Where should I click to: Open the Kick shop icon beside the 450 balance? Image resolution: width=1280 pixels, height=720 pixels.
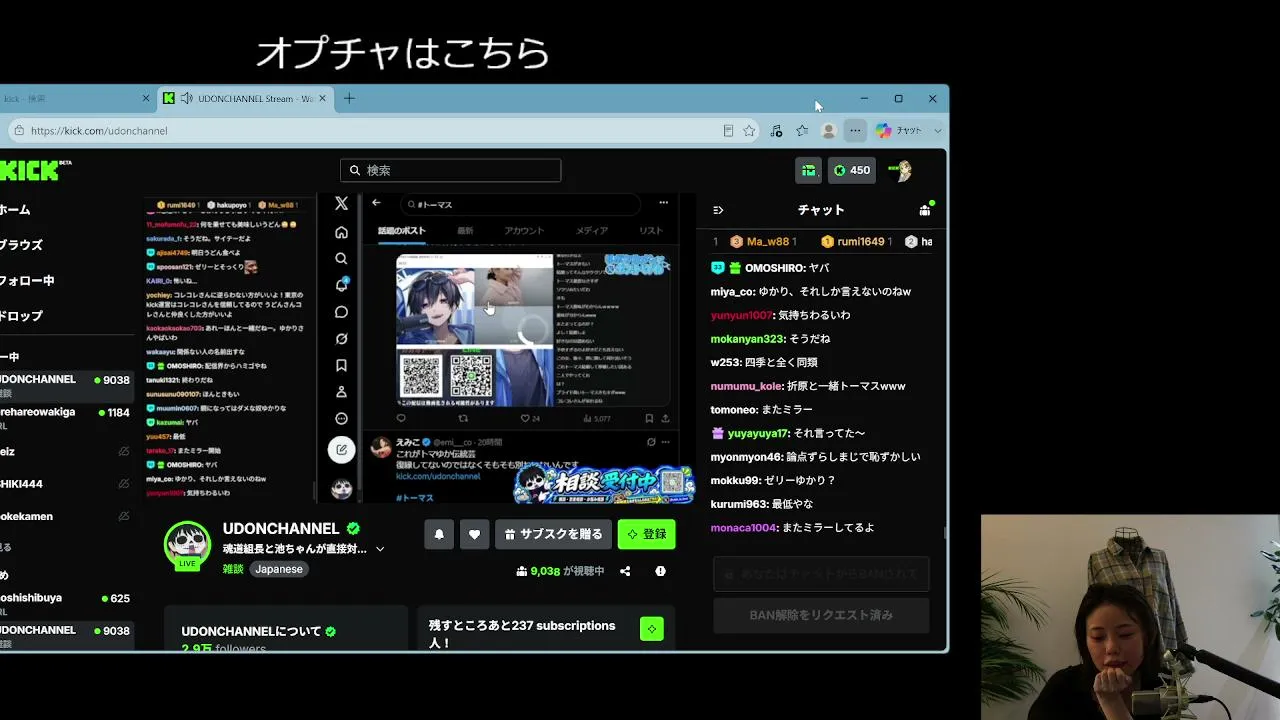[808, 170]
